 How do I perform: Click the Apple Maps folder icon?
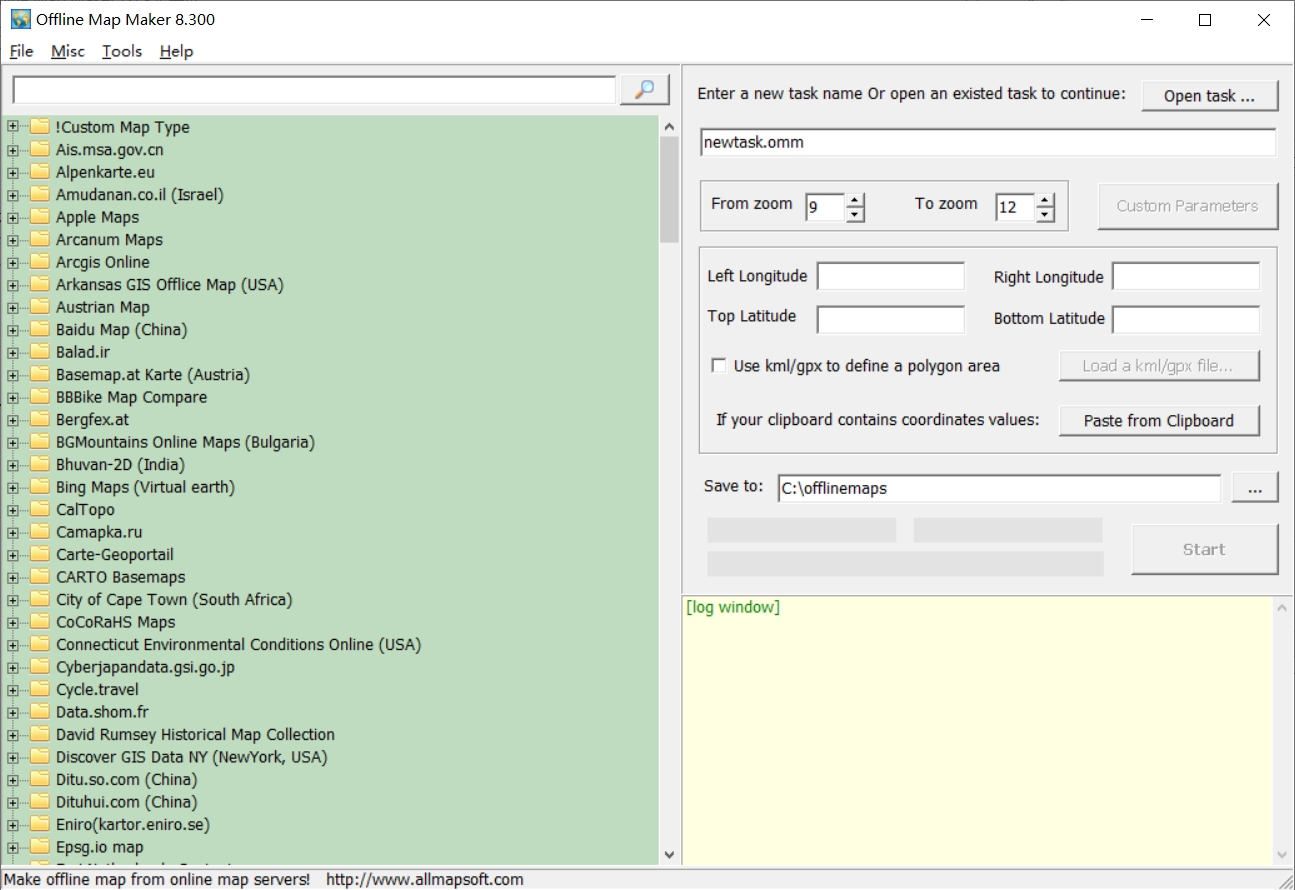[40, 217]
